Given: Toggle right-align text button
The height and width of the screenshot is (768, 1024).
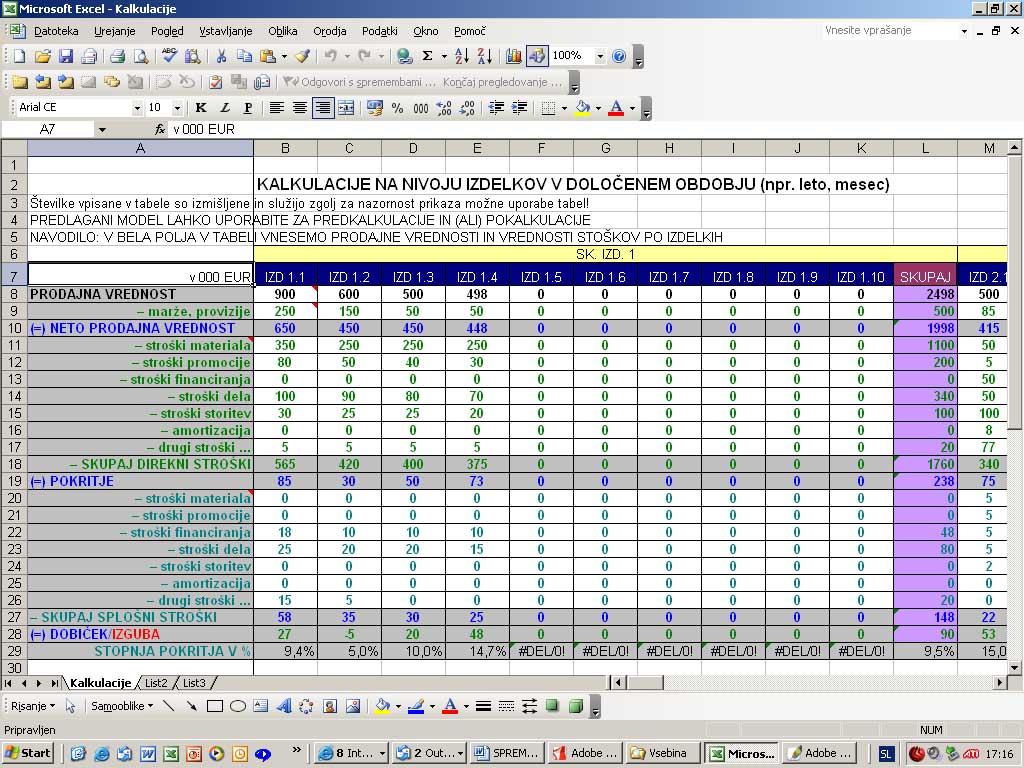Looking at the screenshot, I should click(322, 108).
